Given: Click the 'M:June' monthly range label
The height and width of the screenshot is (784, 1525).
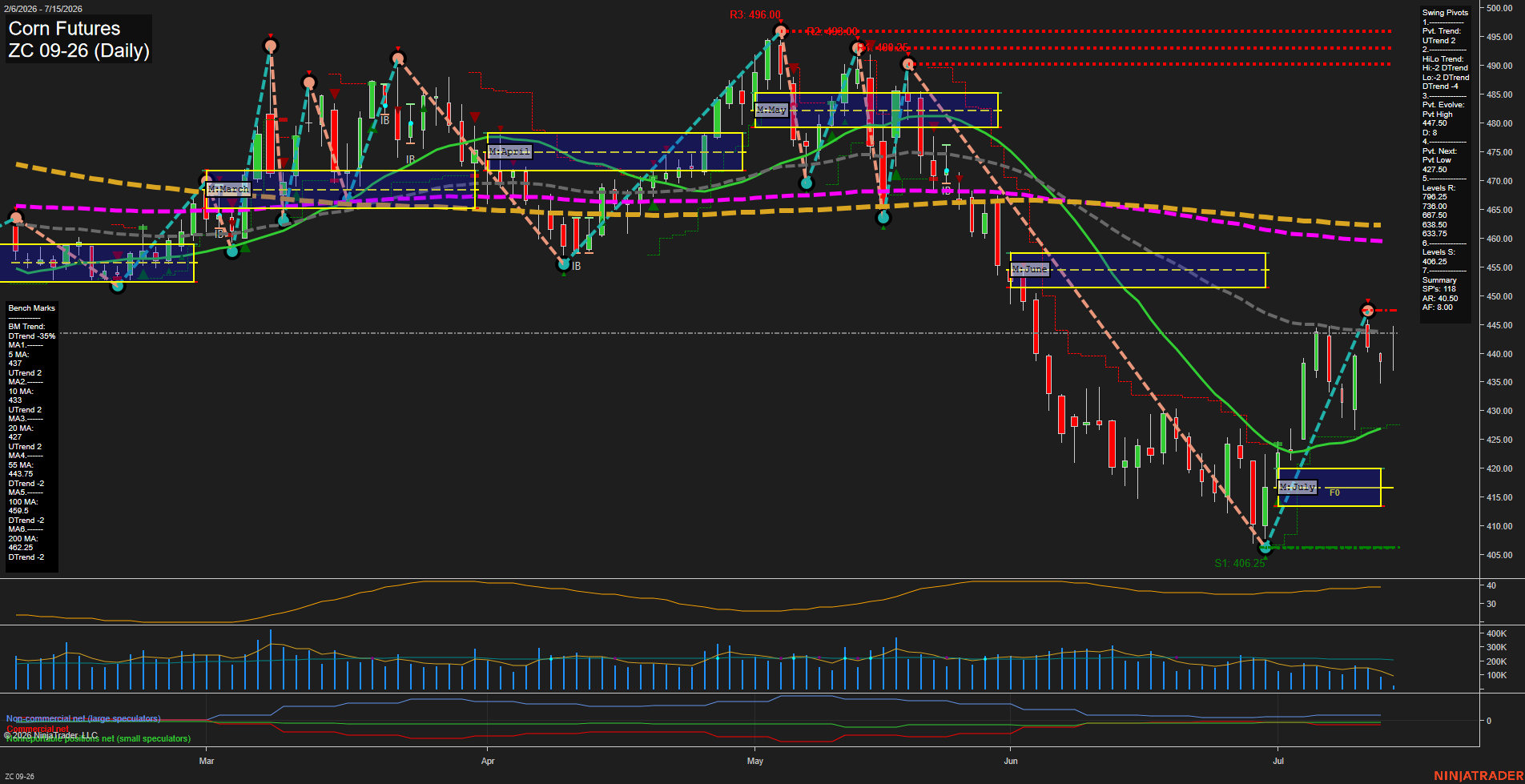Looking at the screenshot, I should click(1030, 269).
